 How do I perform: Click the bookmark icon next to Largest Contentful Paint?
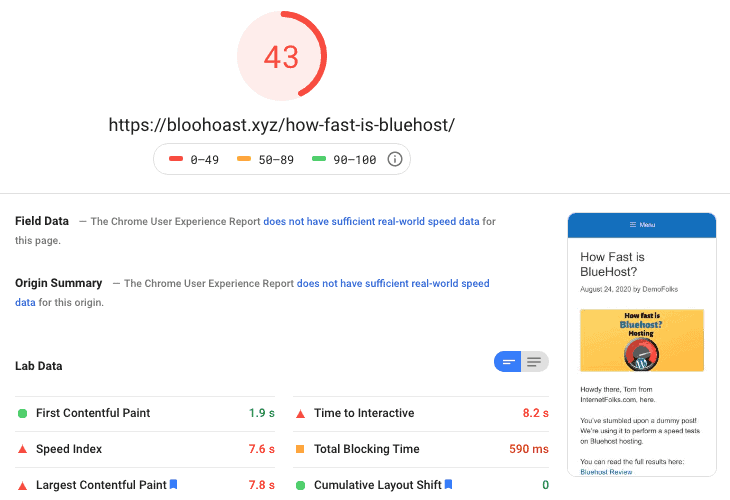[x=173, y=485]
